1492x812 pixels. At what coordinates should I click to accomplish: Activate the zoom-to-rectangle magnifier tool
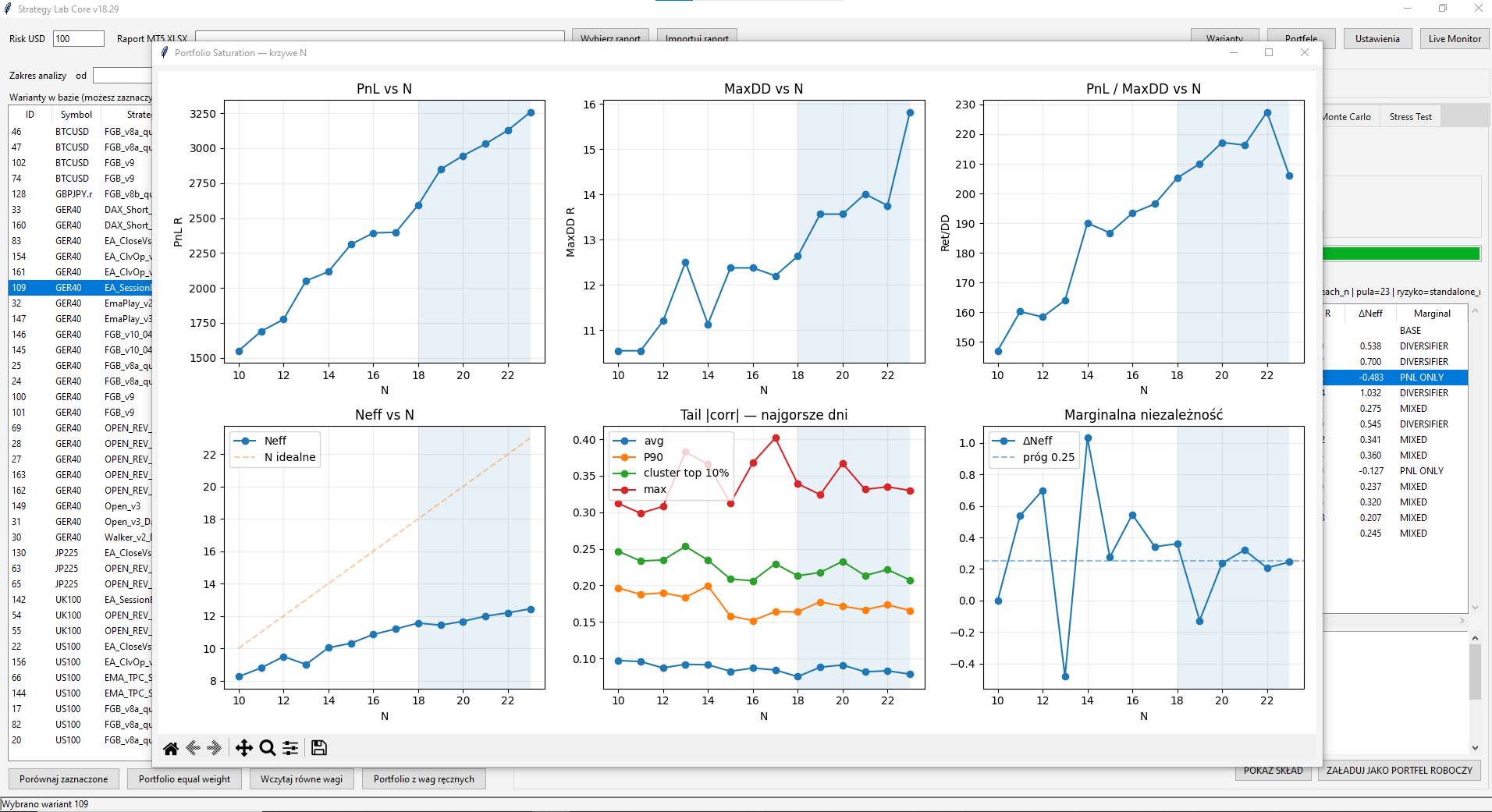pyautogui.click(x=267, y=748)
